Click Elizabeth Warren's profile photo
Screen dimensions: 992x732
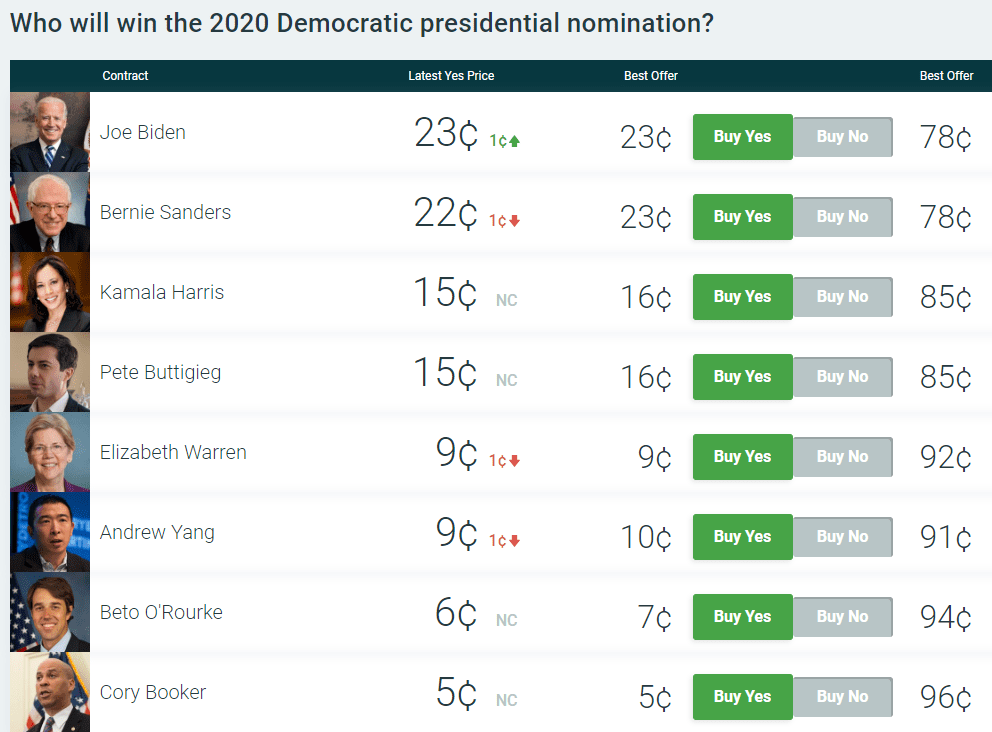(50, 452)
